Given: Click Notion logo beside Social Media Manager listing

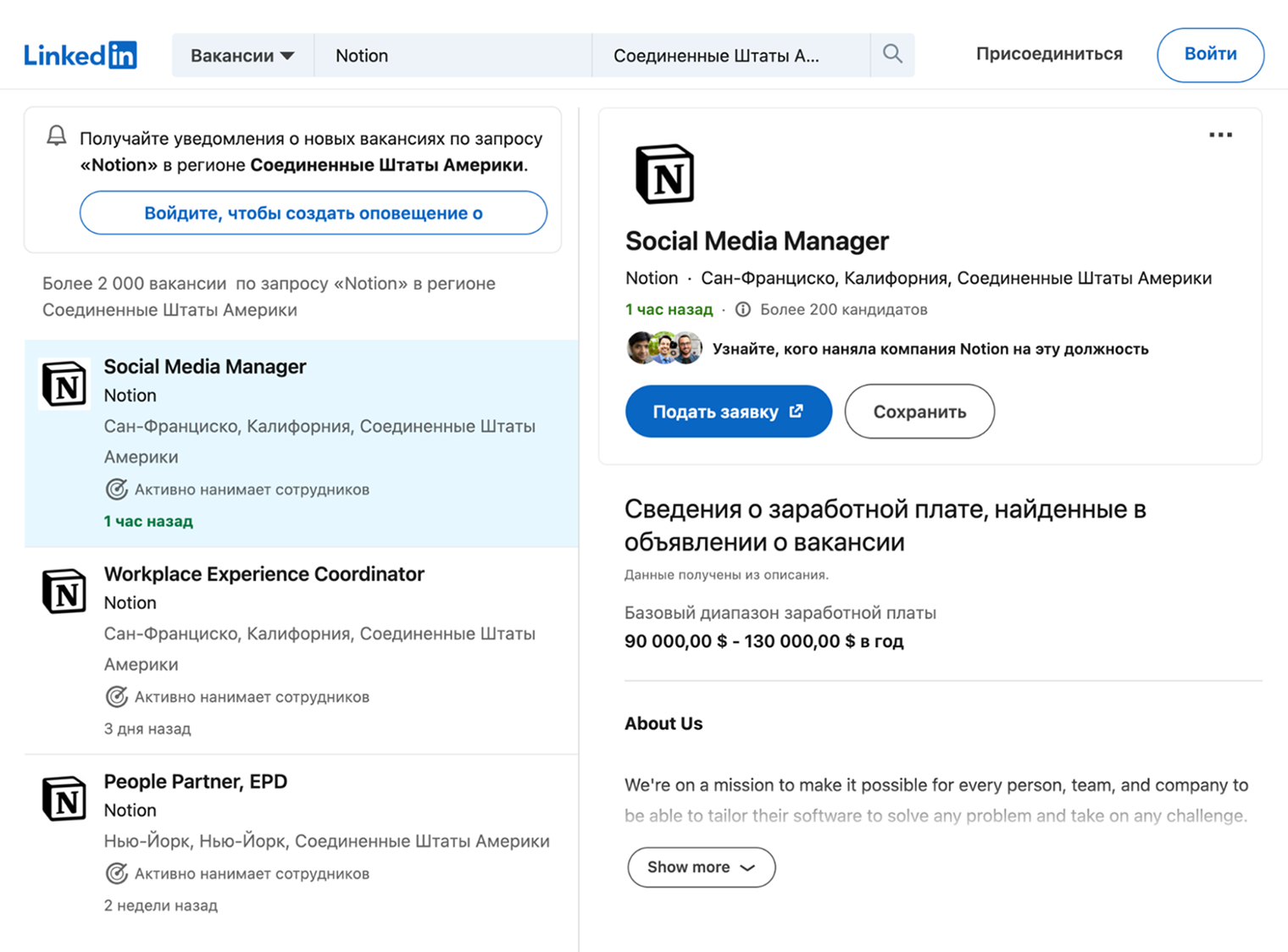Looking at the screenshot, I should point(64,384).
